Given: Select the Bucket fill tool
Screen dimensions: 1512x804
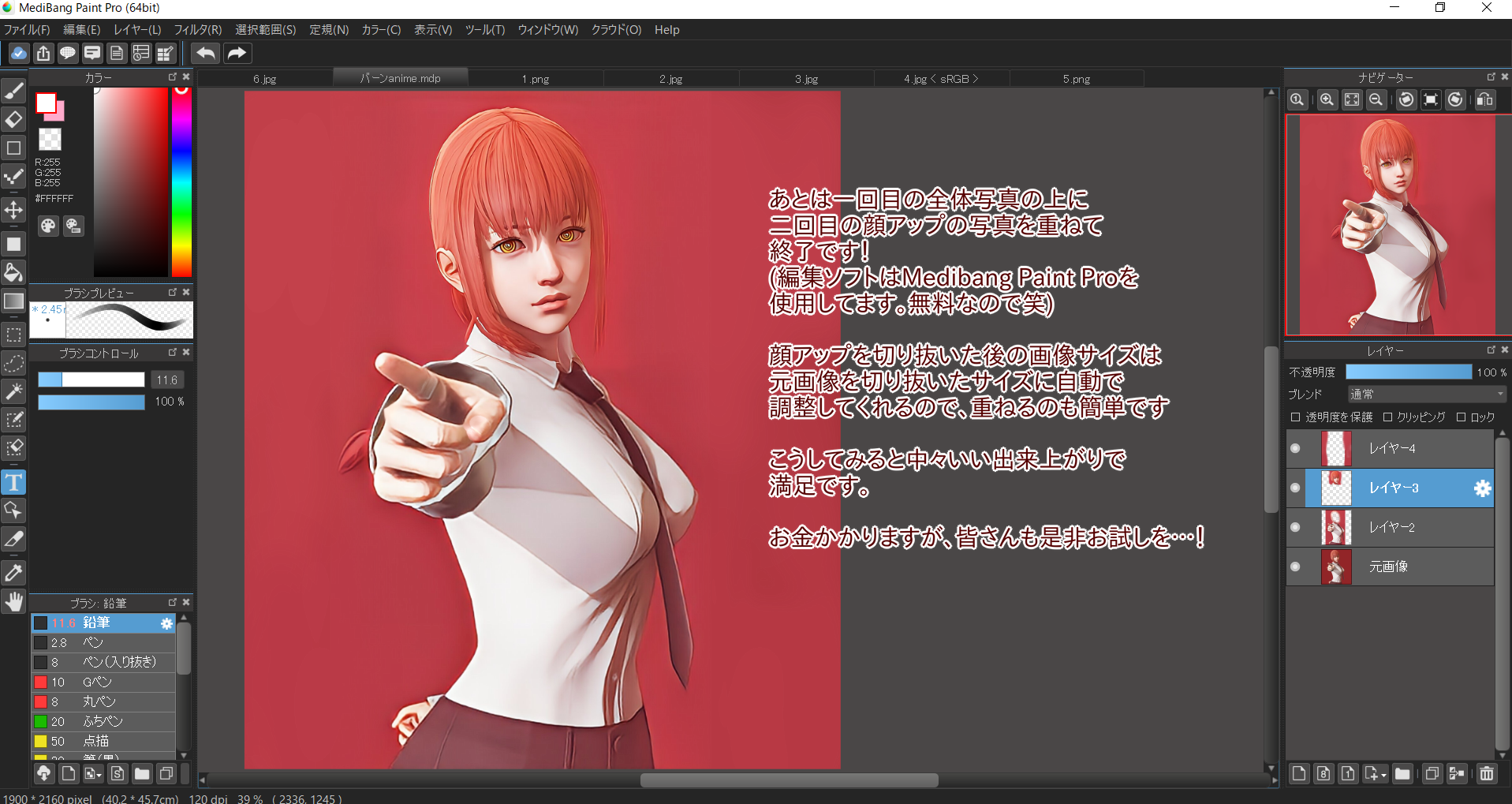Looking at the screenshot, I should click(13, 273).
